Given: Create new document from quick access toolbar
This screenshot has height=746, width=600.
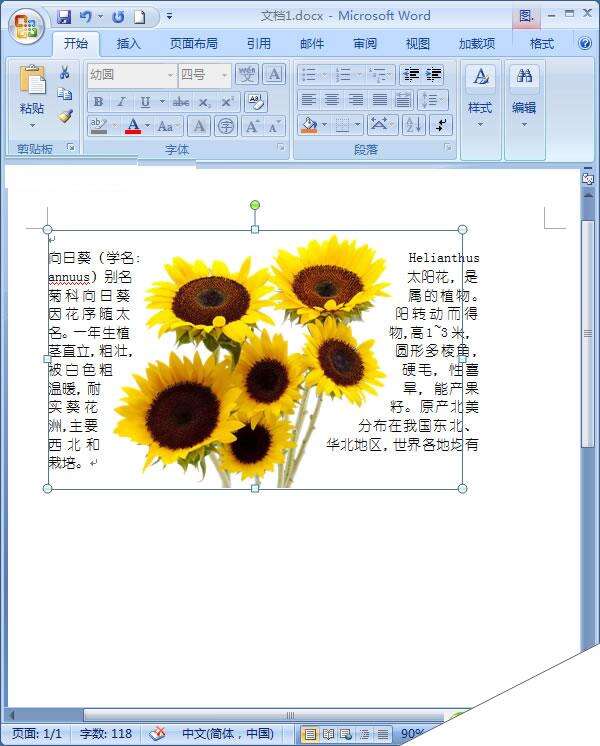Looking at the screenshot, I should coord(139,17).
